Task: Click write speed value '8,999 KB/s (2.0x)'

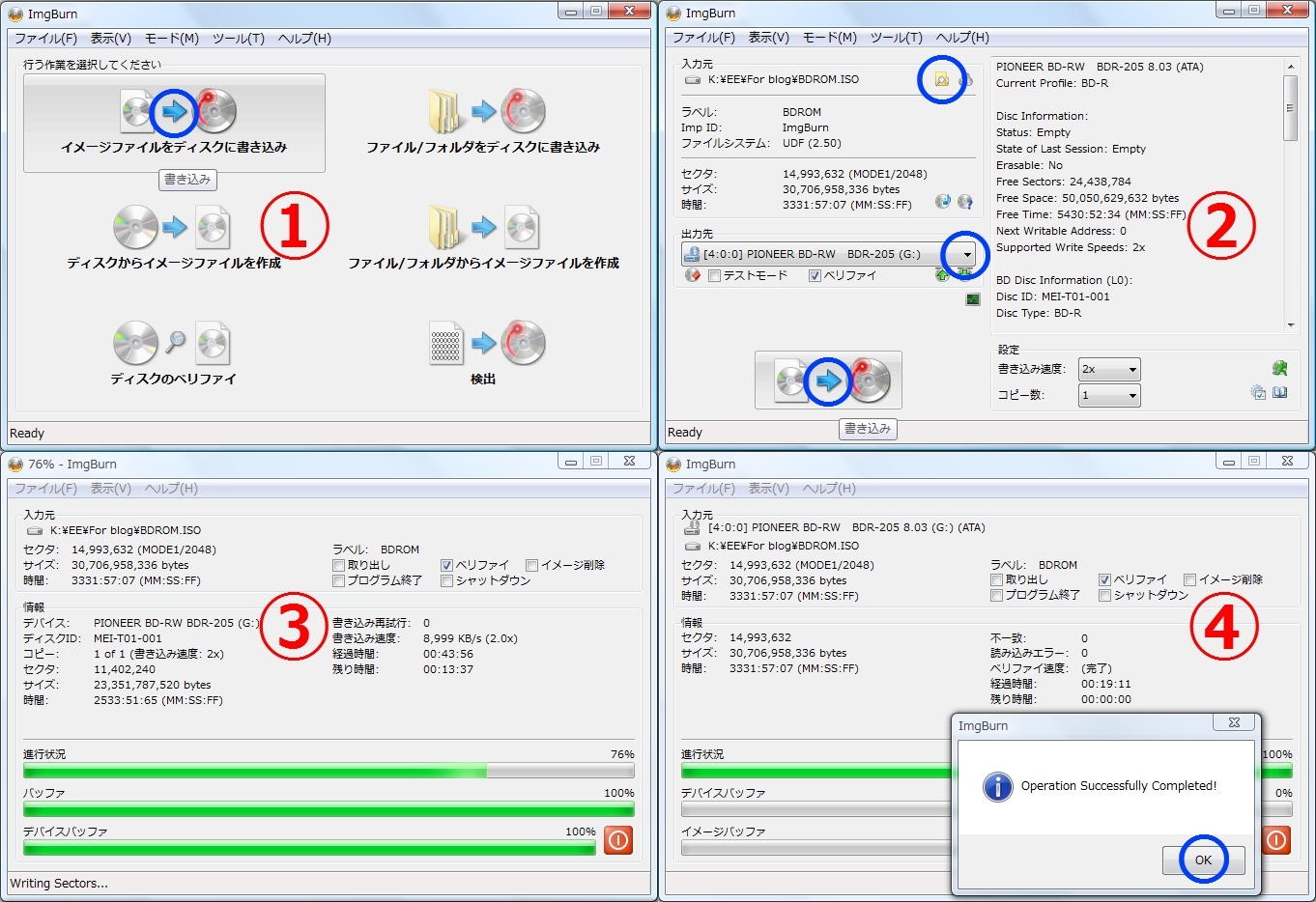Action: [x=471, y=638]
